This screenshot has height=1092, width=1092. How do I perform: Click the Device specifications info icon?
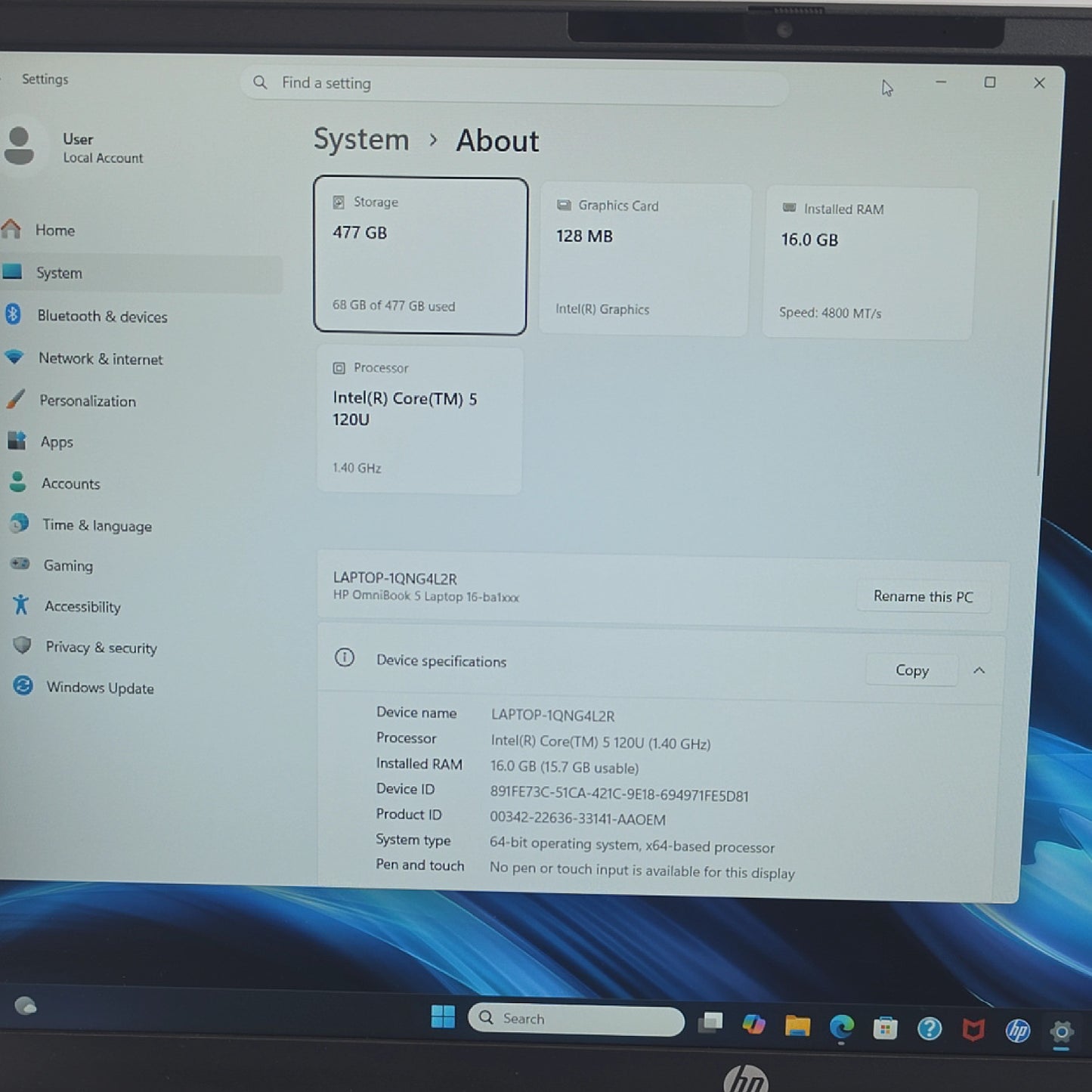(345, 658)
